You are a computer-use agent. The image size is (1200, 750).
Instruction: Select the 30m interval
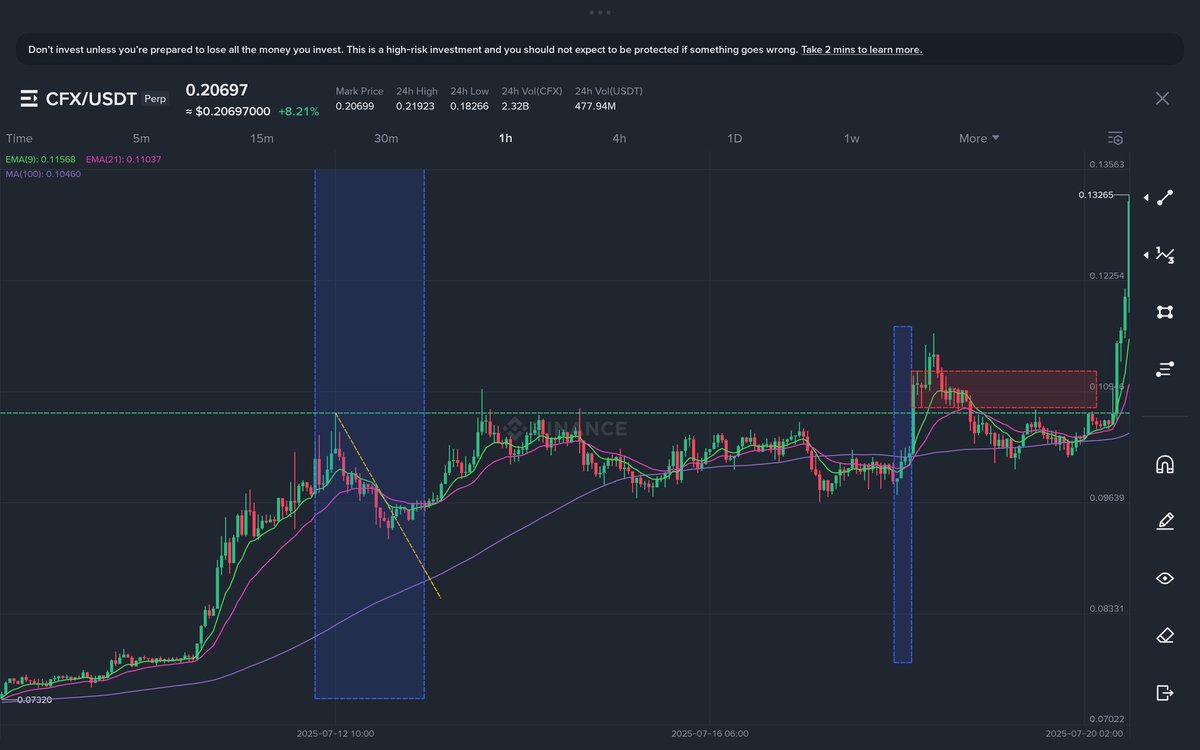click(x=386, y=138)
